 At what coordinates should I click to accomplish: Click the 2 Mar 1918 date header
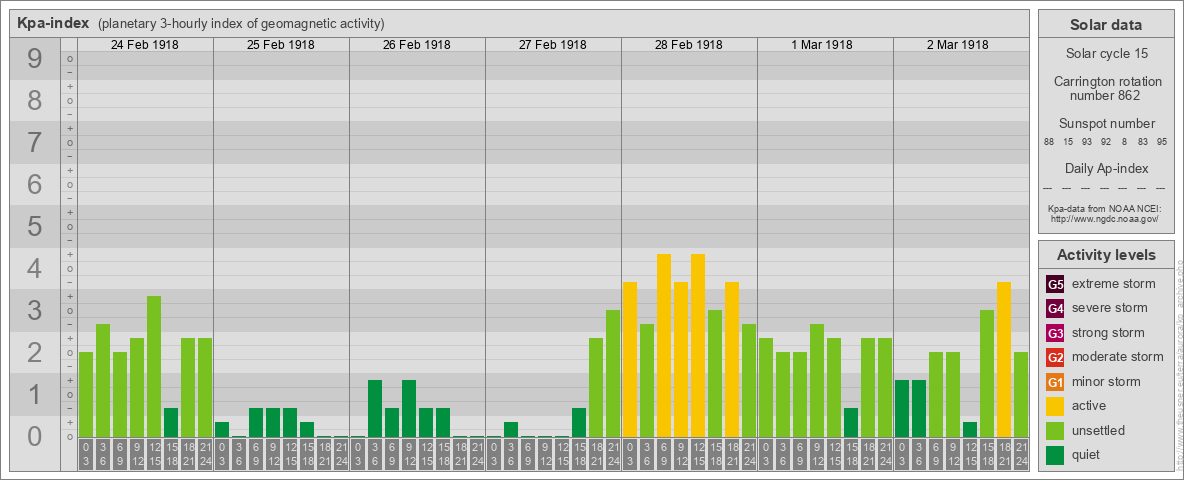coord(958,45)
